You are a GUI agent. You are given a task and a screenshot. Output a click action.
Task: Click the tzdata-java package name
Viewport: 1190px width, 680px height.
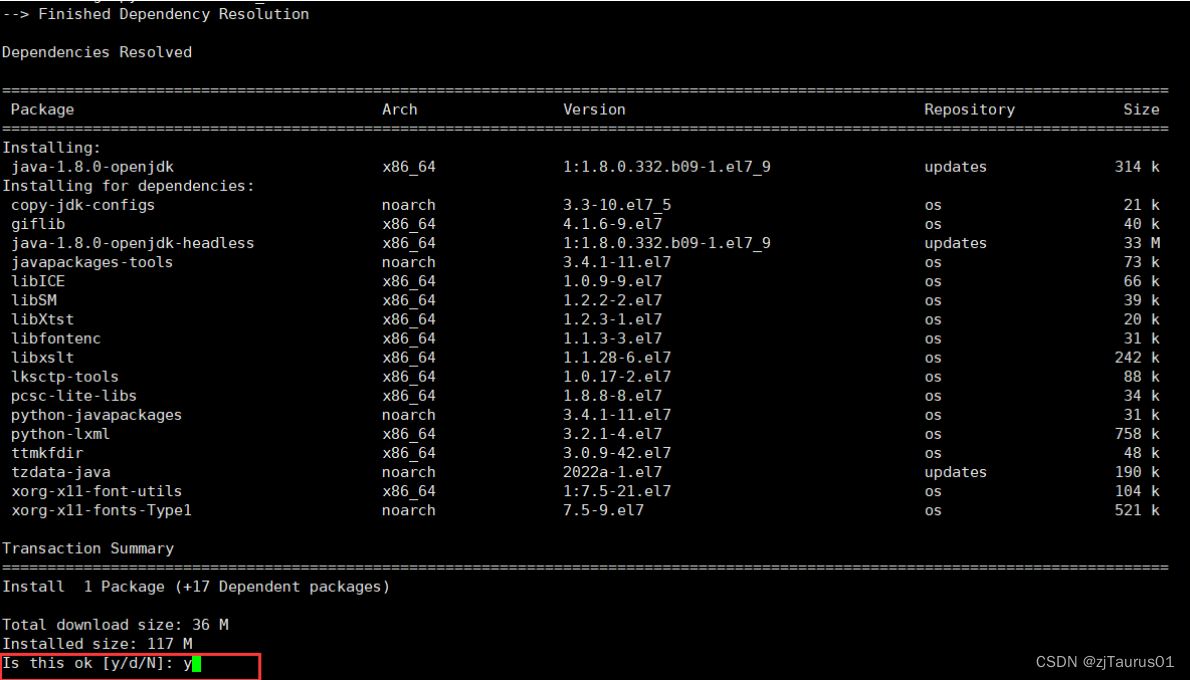click(61, 472)
